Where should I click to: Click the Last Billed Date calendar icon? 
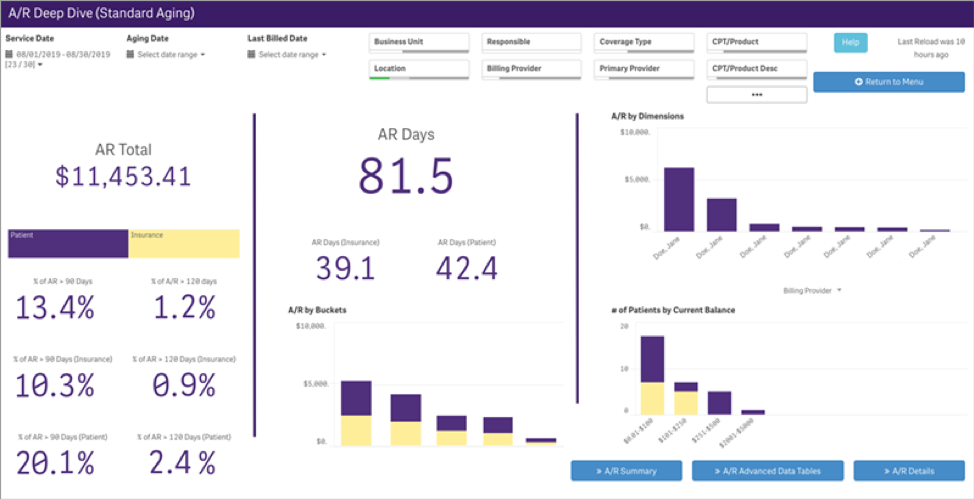(x=251, y=55)
